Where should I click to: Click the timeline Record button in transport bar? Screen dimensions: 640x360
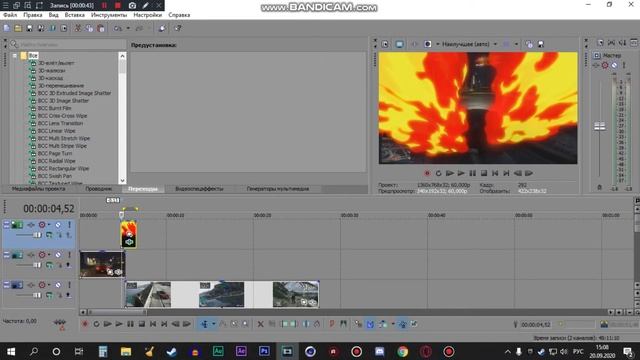pos(85,324)
